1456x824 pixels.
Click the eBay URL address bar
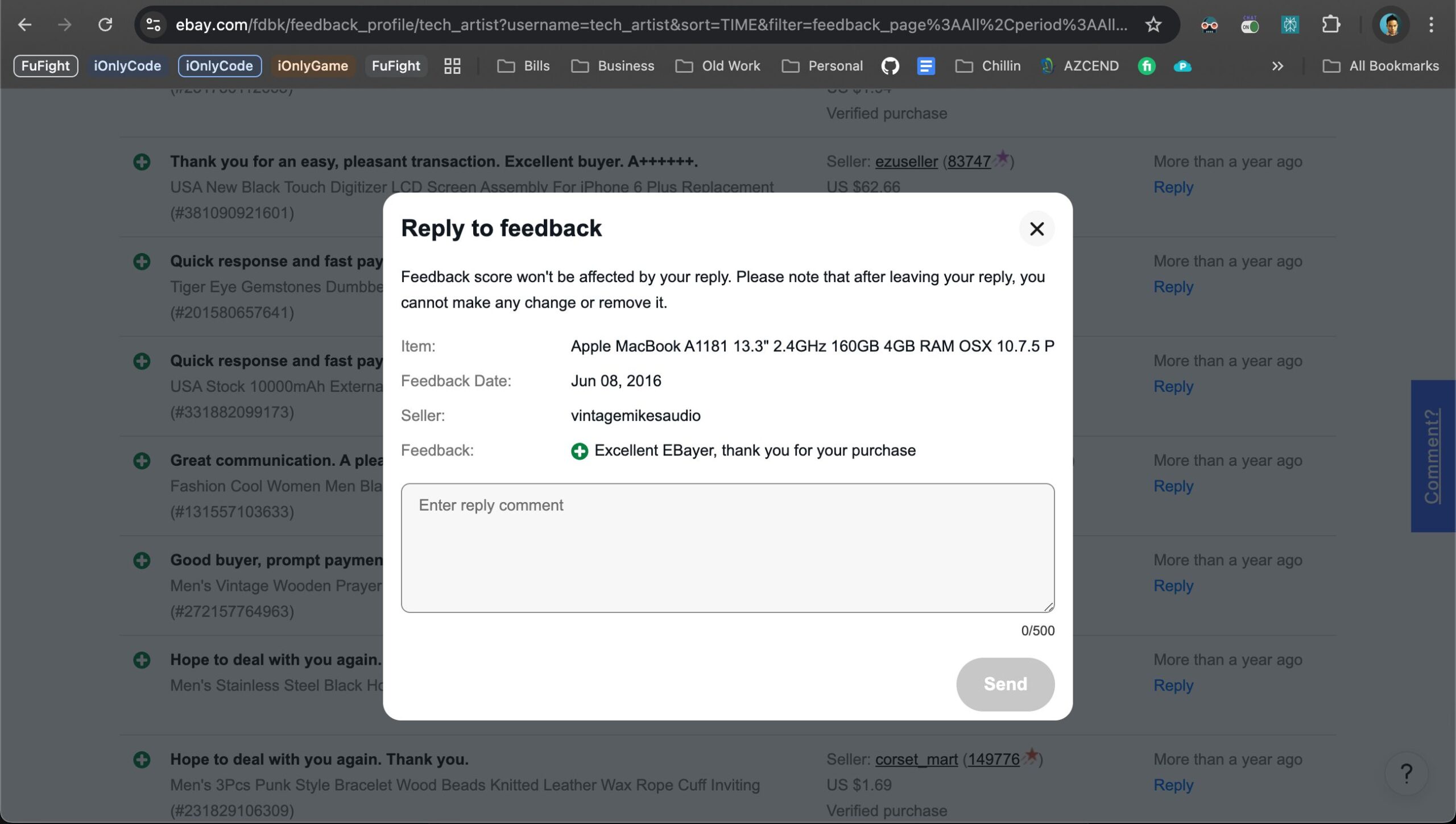click(651, 24)
